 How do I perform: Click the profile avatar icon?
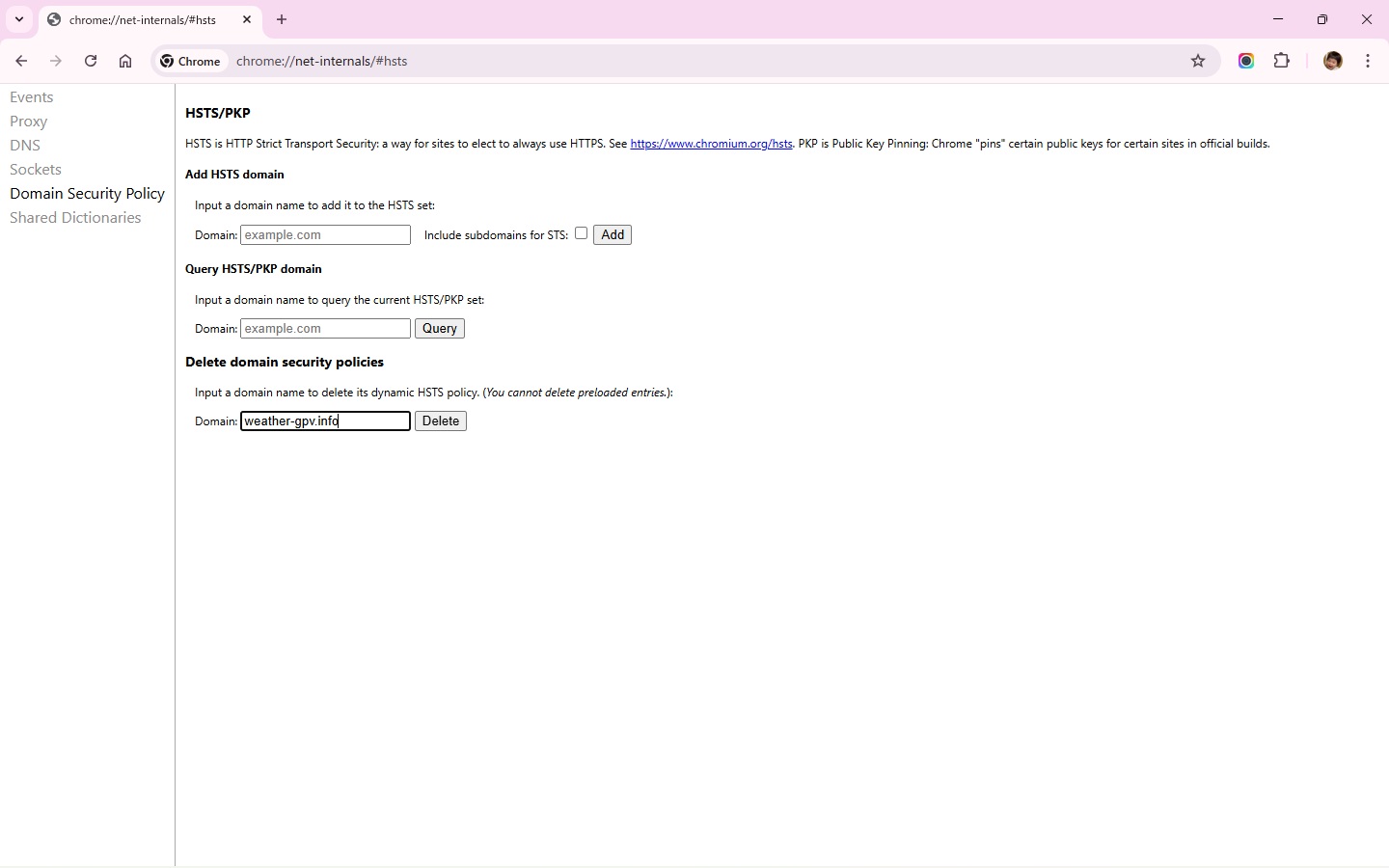tap(1333, 61)
